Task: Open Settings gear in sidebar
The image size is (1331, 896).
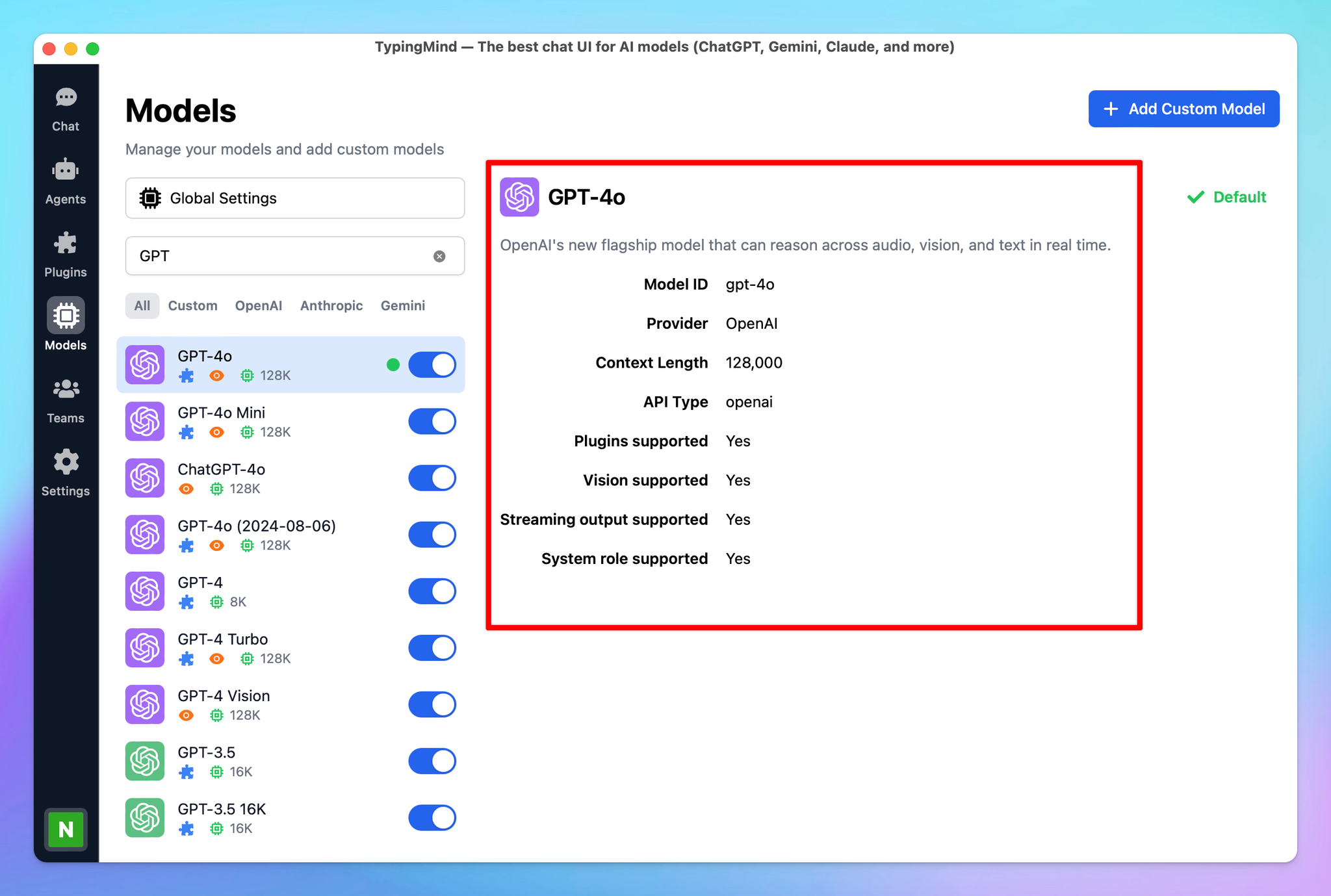Action: [x=66, y=462]
